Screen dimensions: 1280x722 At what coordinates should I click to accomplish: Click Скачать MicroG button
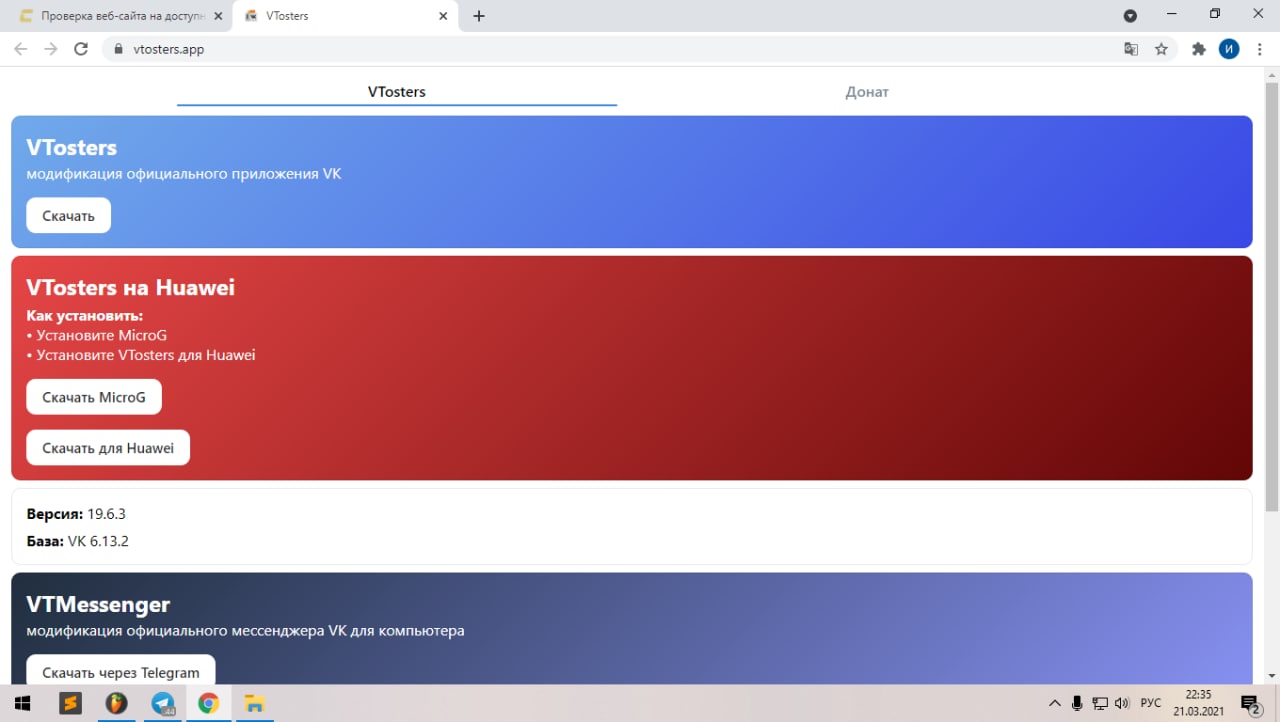pos(94,397)
